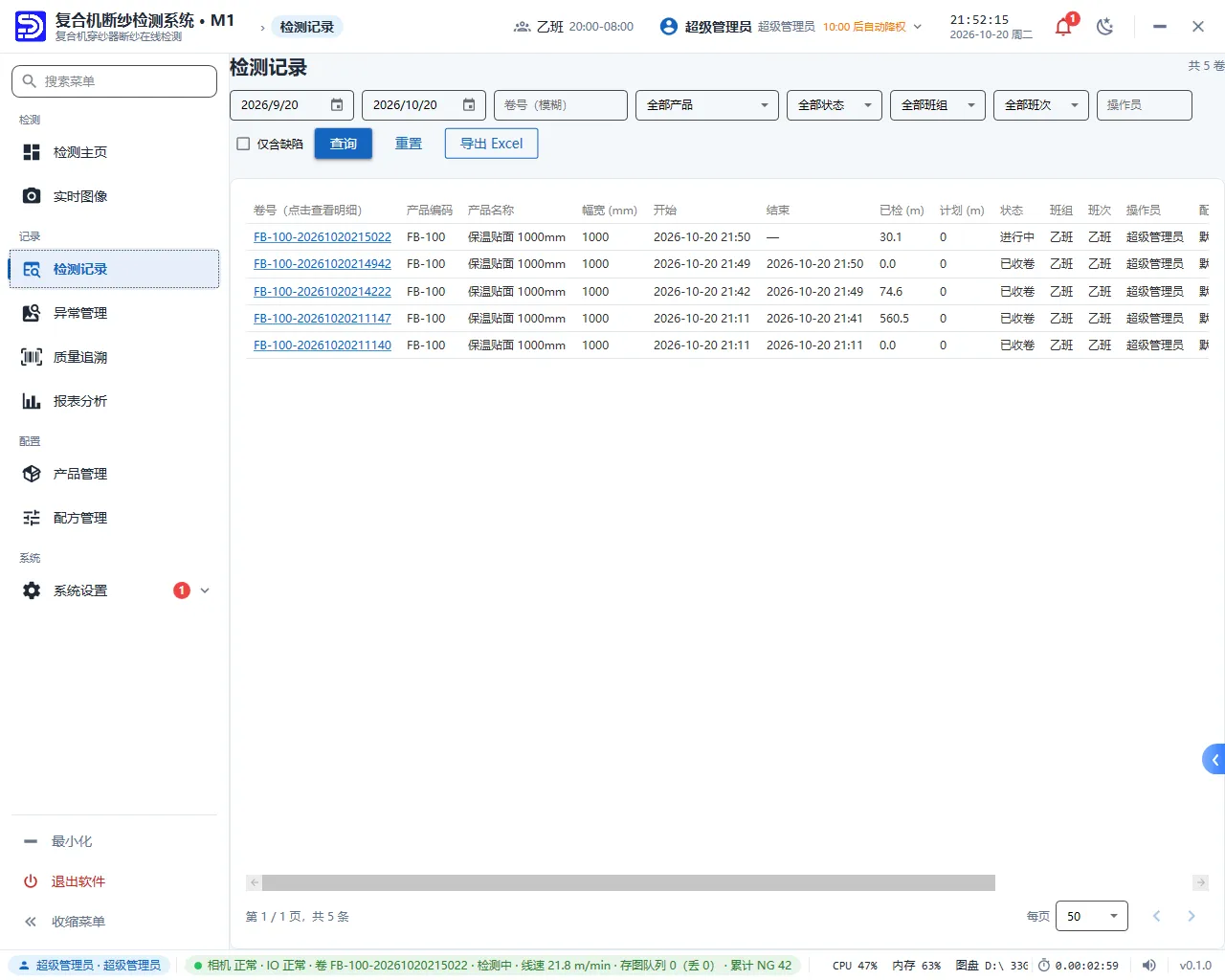This screenshot has height=980, width=1225.
Task: Click the 退出软件 power icon
Action: click(x=31, y=881)
